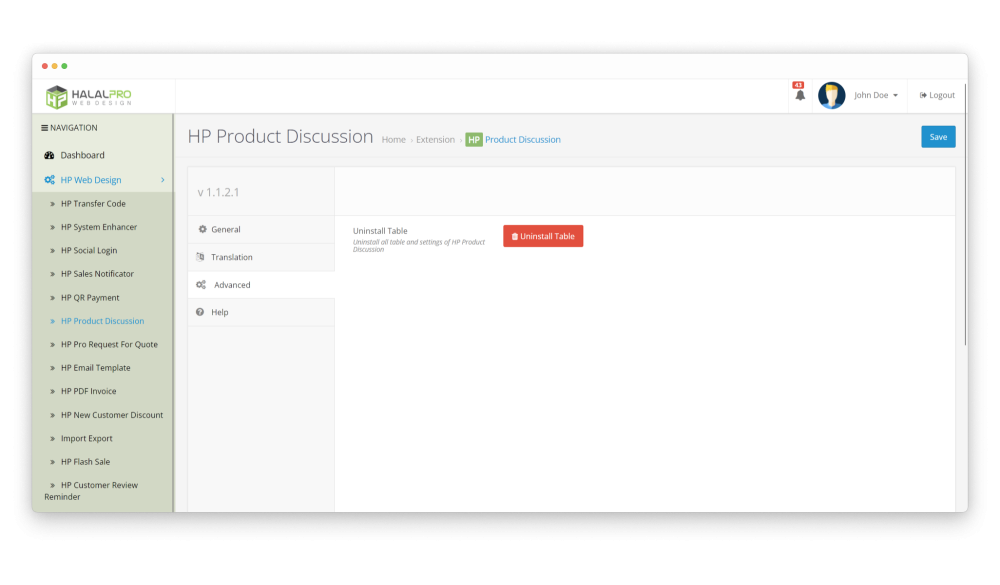Click John Doe's avatar picture
The image size is (1000, 585).
(x=831, y=96)
